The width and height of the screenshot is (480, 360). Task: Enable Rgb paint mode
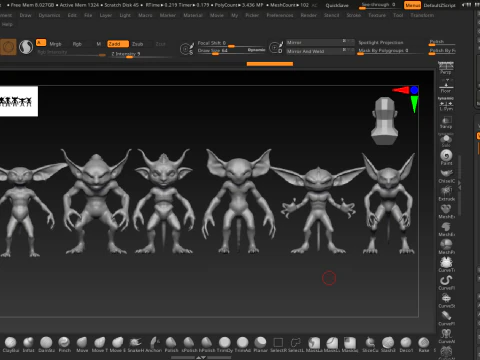pos(77,44)
